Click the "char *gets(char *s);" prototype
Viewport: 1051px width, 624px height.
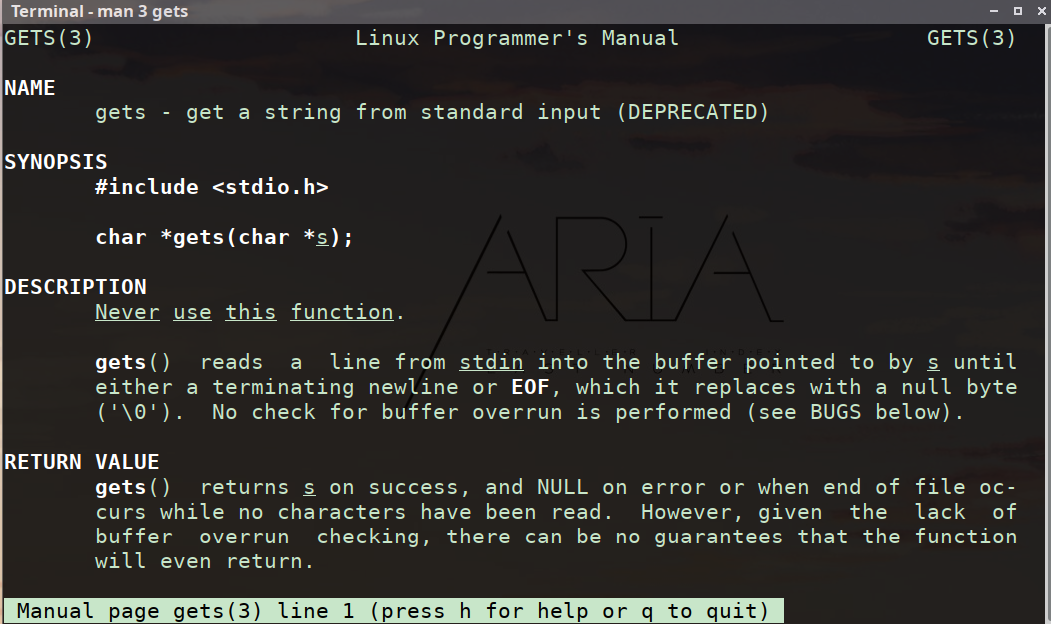click(x=225, y=237)
